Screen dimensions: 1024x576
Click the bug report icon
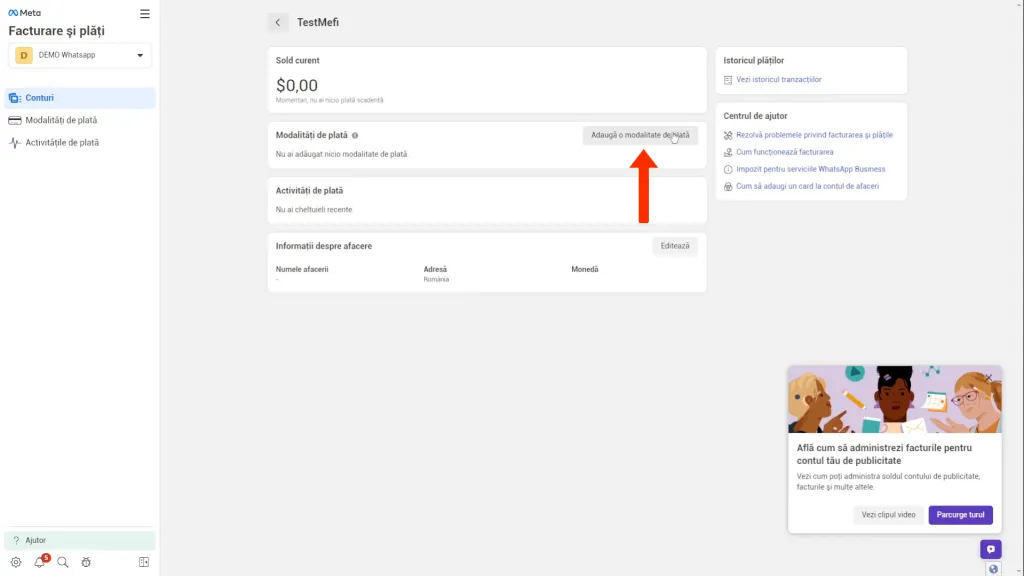[86, 562]
